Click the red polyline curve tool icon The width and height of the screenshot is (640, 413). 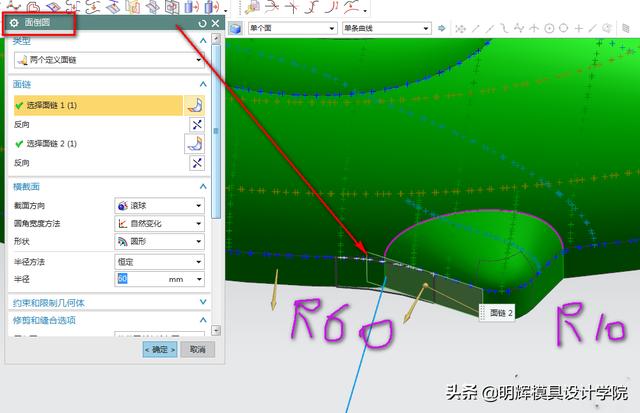13,6
